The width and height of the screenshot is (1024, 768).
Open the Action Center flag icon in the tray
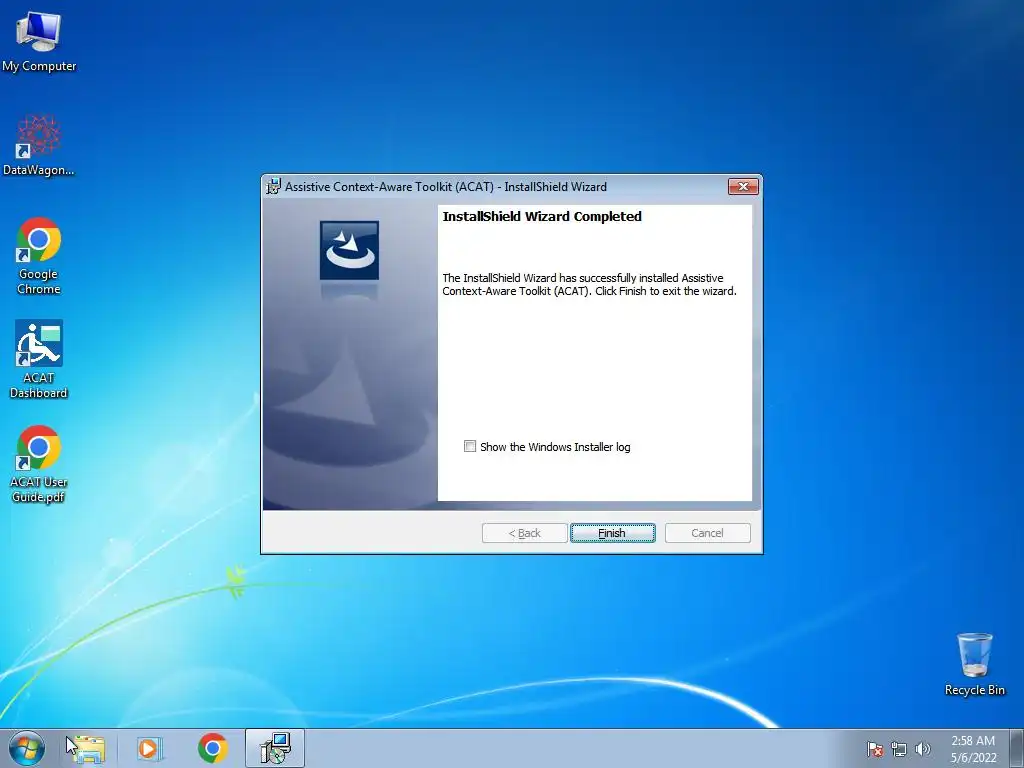pyautogui.click(x=875, y=749)
